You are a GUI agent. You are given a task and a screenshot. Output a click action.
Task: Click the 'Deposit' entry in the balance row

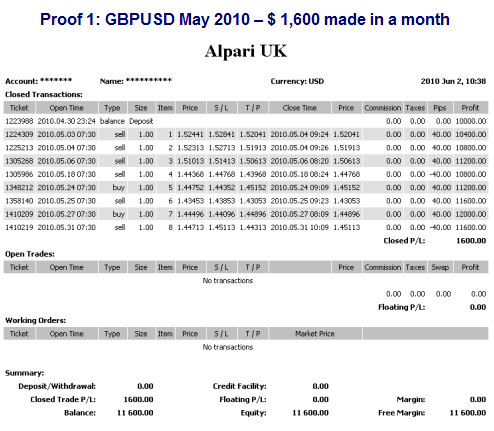coord(141,121)
